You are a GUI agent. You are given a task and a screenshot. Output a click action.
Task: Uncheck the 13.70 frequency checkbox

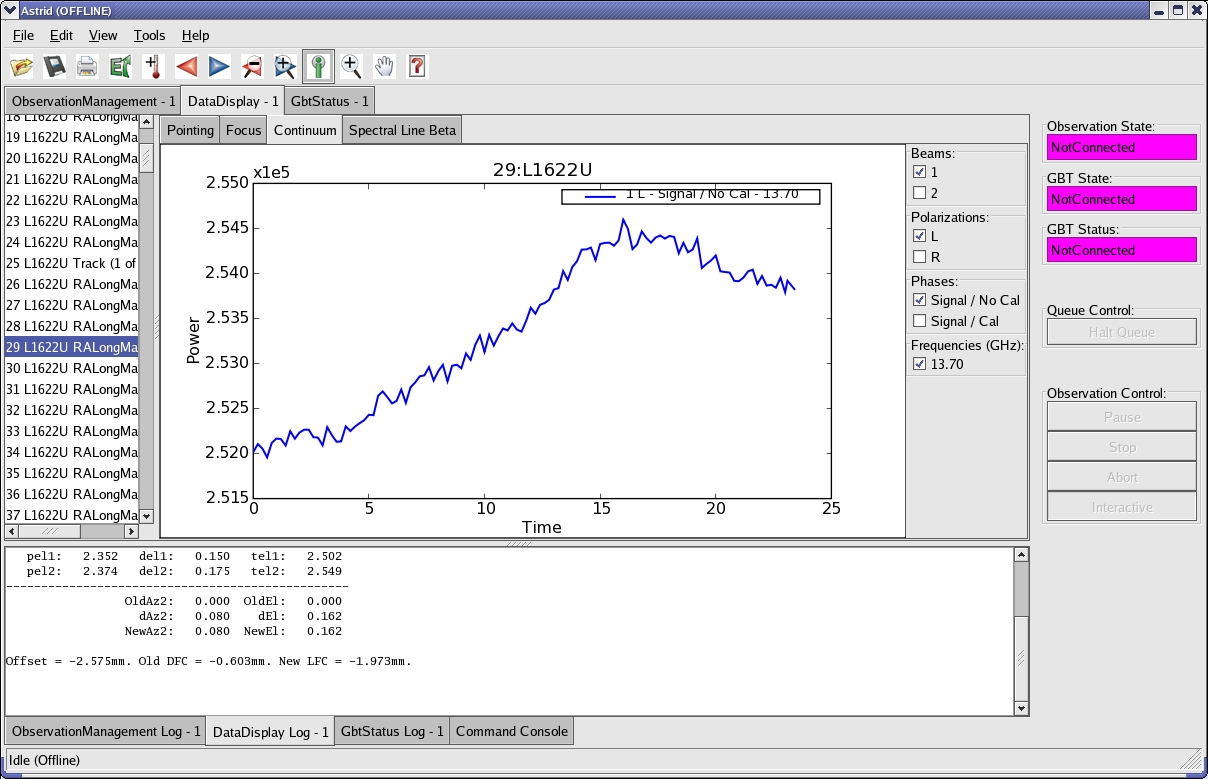click(920, 364)
